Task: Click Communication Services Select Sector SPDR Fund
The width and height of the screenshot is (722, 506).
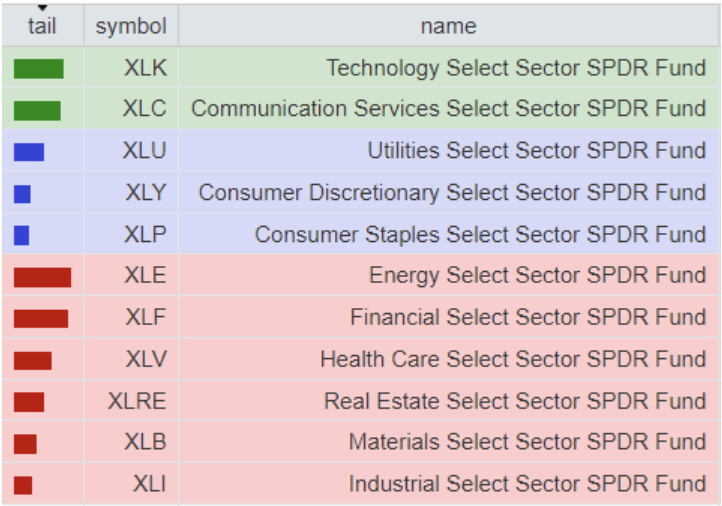Action: (x=448, y=110)
